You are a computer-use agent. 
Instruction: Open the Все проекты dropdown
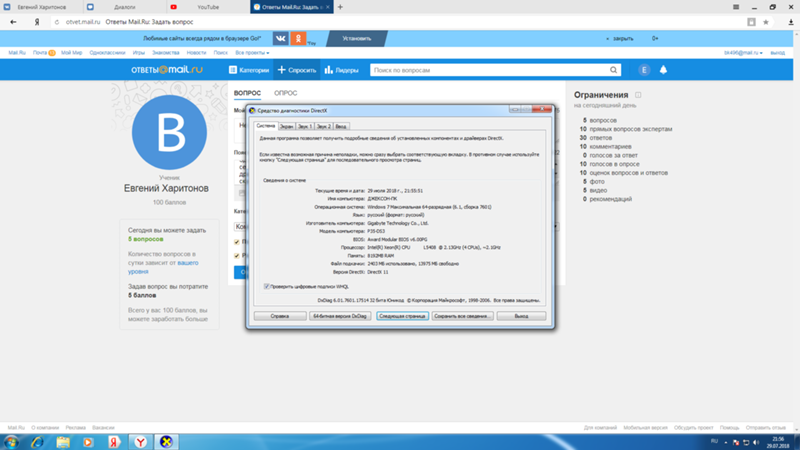(x=252, y=53)
